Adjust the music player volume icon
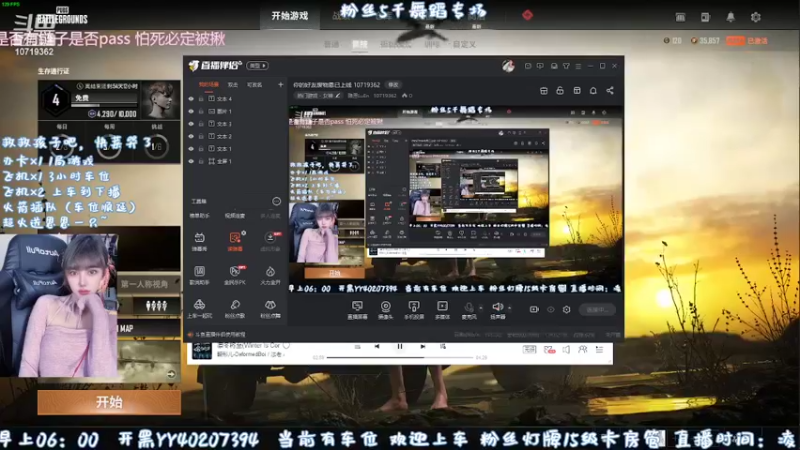This screenshot has height=450, width=800. pyautogui.click(x=566, y=350)
